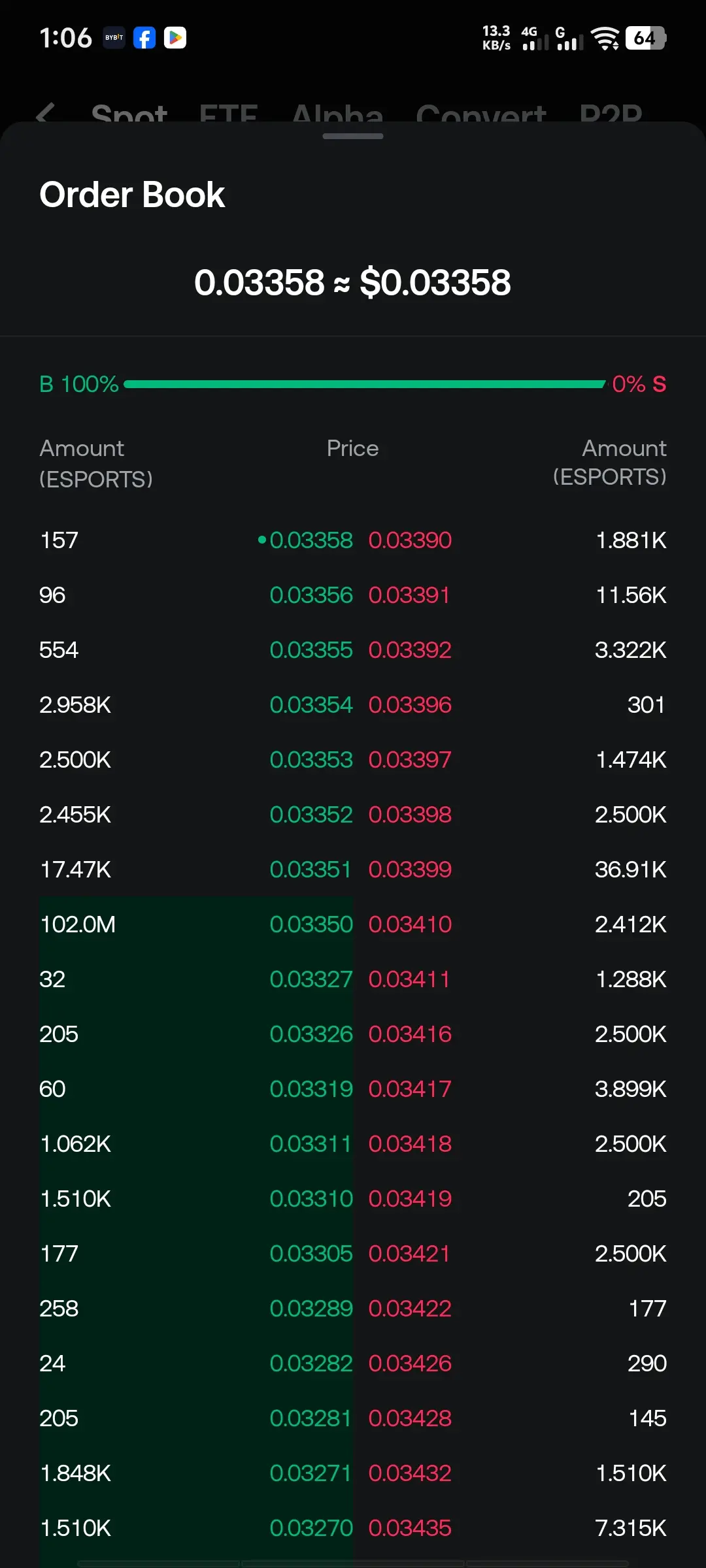Image resolution: width=706 pixels, height=1568 pixels.
Task: Grab the sheet drag handle bar
Action: coord(353,136)
